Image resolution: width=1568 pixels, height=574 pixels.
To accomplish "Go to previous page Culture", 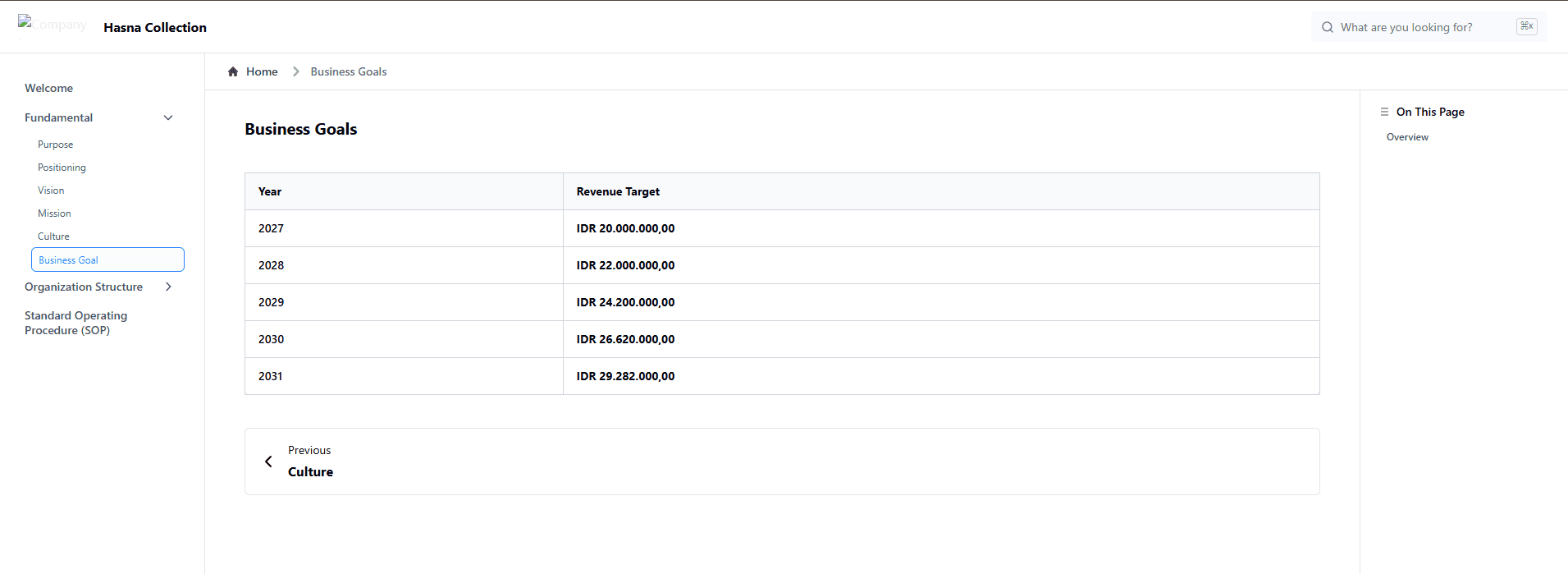I will pyautogui.click(x=310, y=471).
